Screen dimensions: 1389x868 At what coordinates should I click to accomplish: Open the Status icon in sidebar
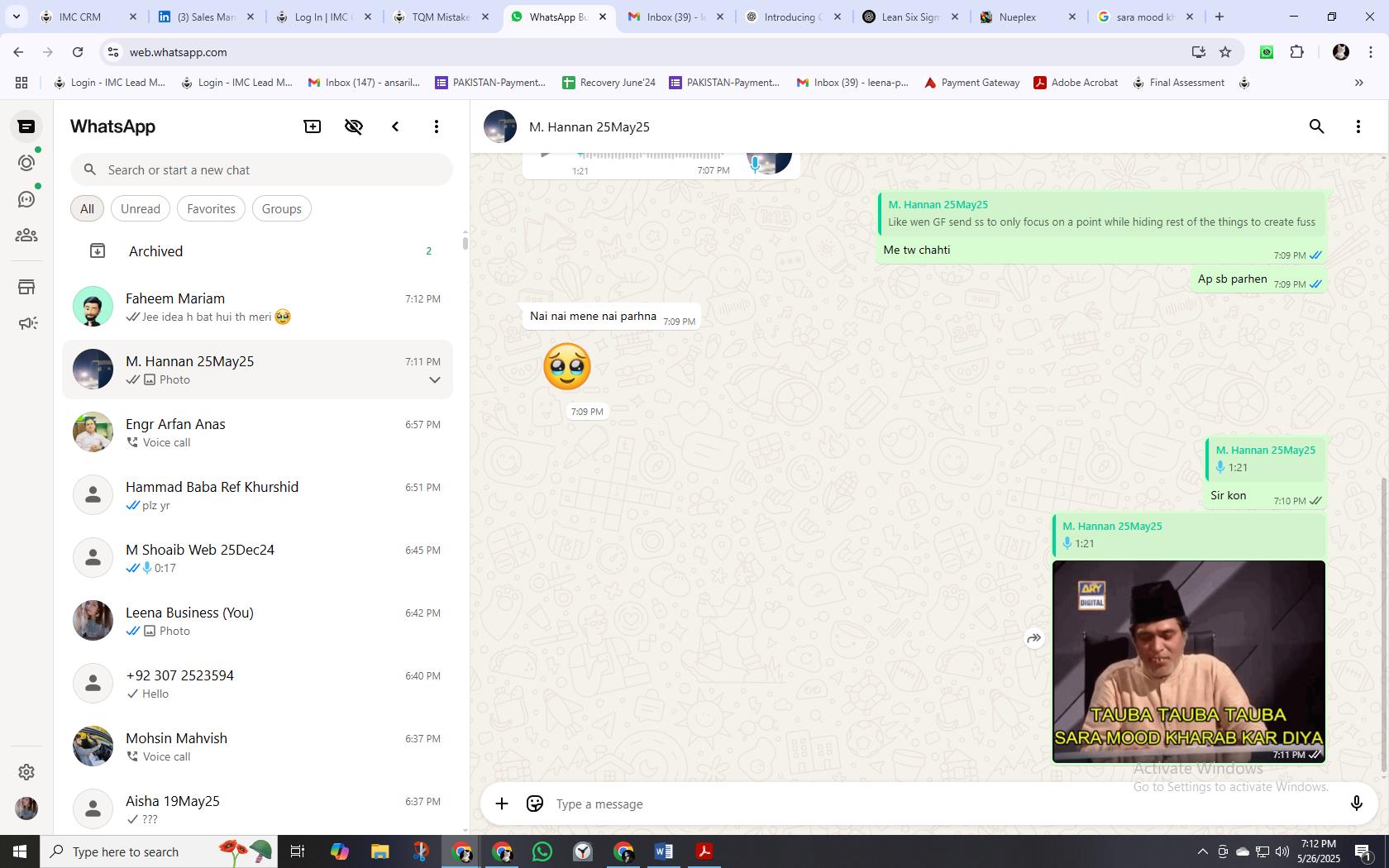(x=26, y=163)
